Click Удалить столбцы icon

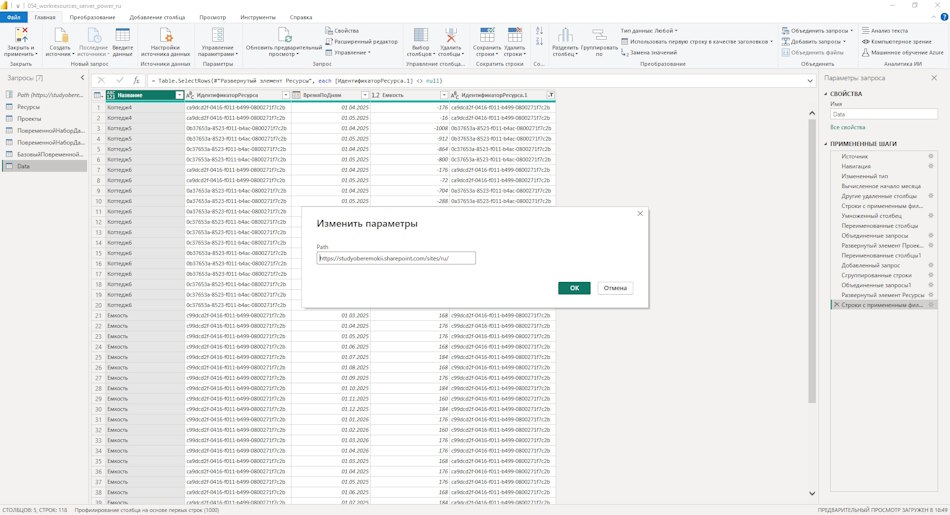point(451,35)
